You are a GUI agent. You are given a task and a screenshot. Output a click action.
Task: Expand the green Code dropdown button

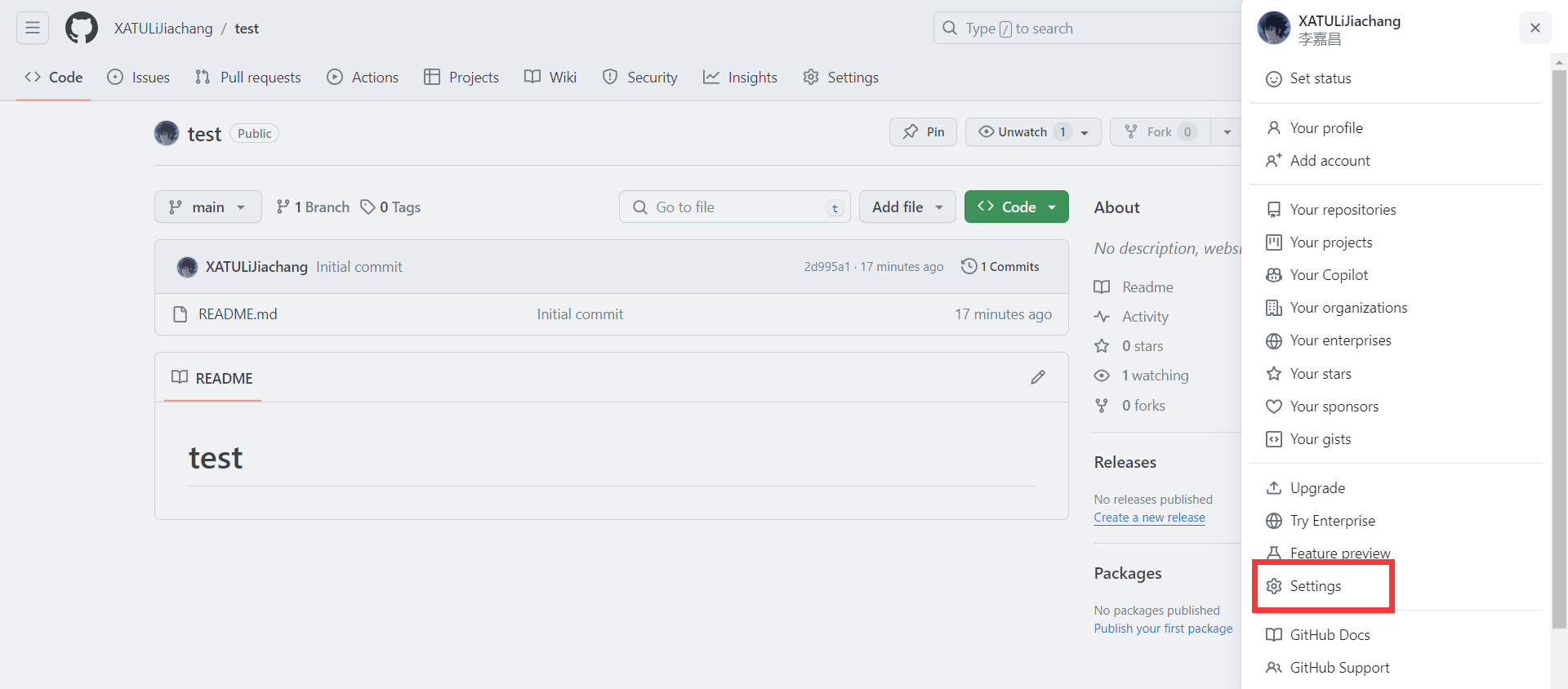1017,207
